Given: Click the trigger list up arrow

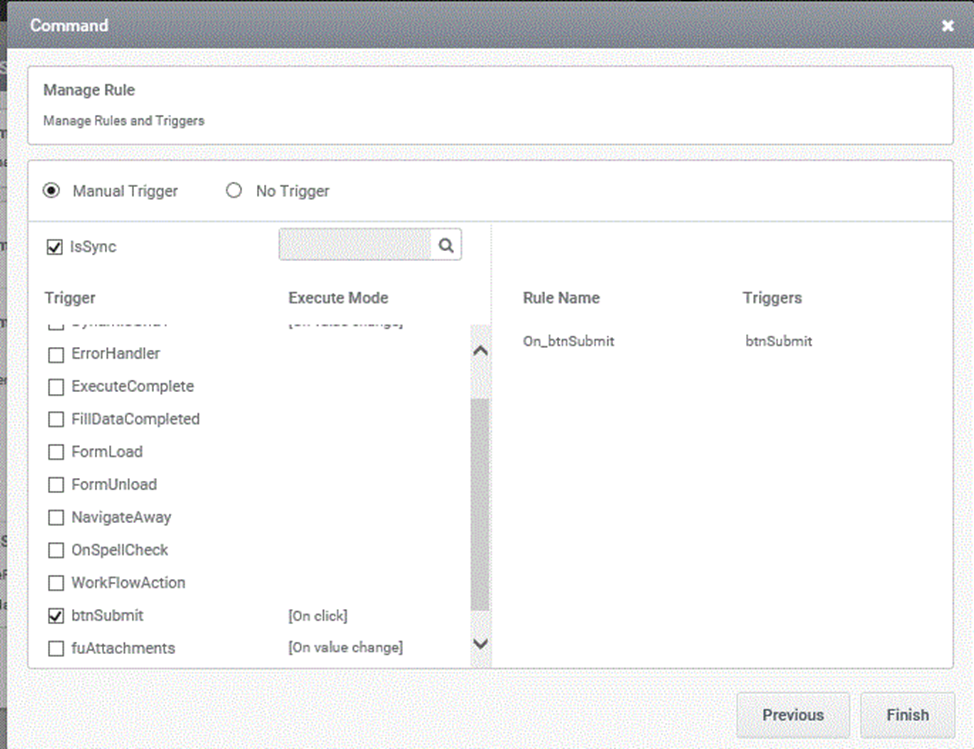Looking at the screenshot, I should [x=480, y=351].
